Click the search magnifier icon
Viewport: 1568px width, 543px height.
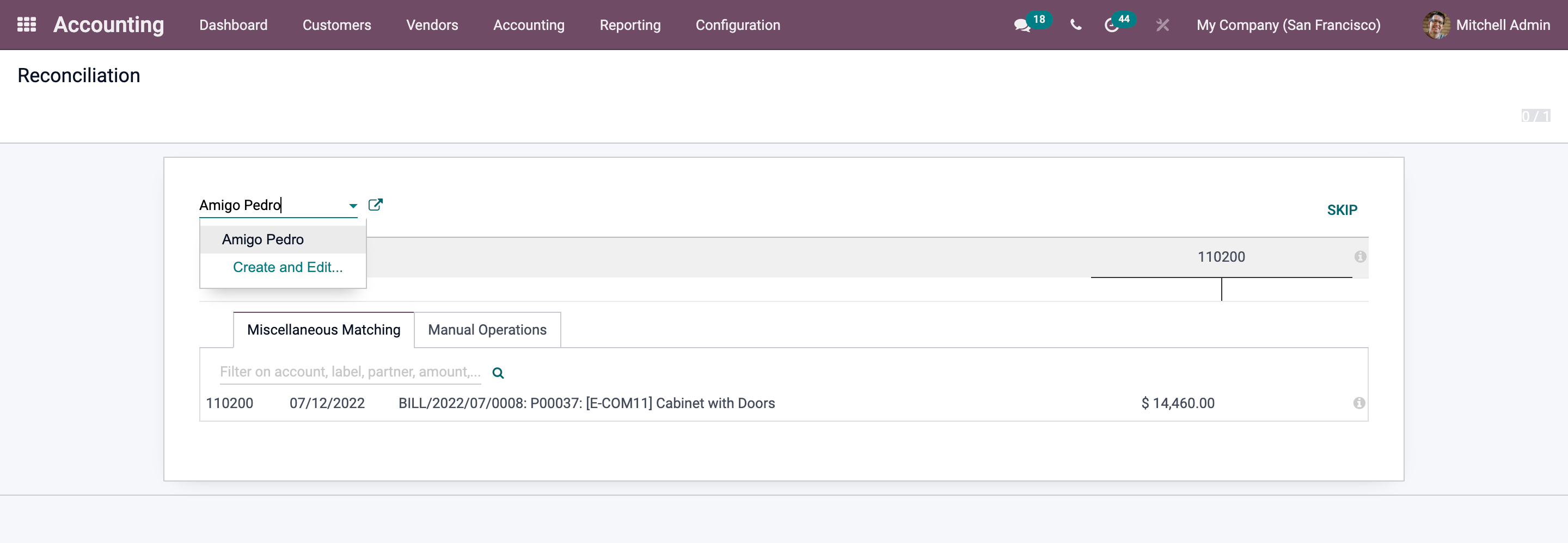(x=498, y=373)
